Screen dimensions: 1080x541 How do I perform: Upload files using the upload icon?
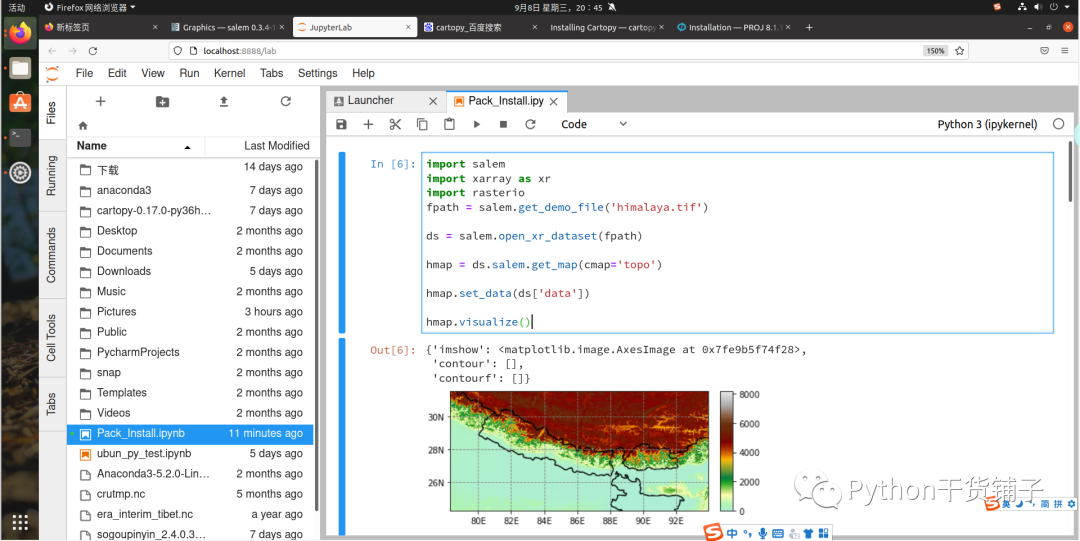(224, 101)
